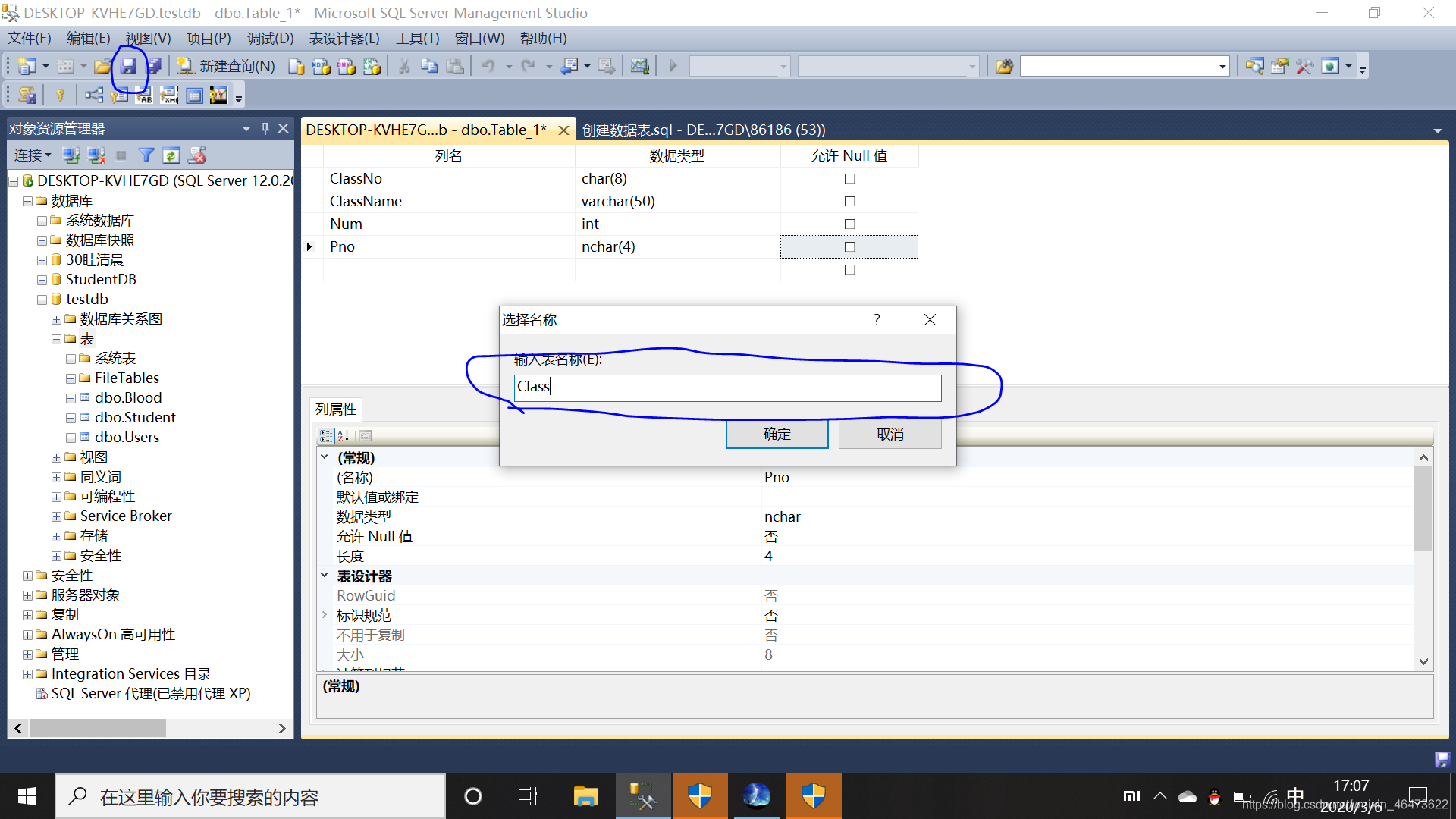Click the Generate Change Script icon
Image resolution: width=1456 pixels, height=819 pixels.
click(27, 95)
